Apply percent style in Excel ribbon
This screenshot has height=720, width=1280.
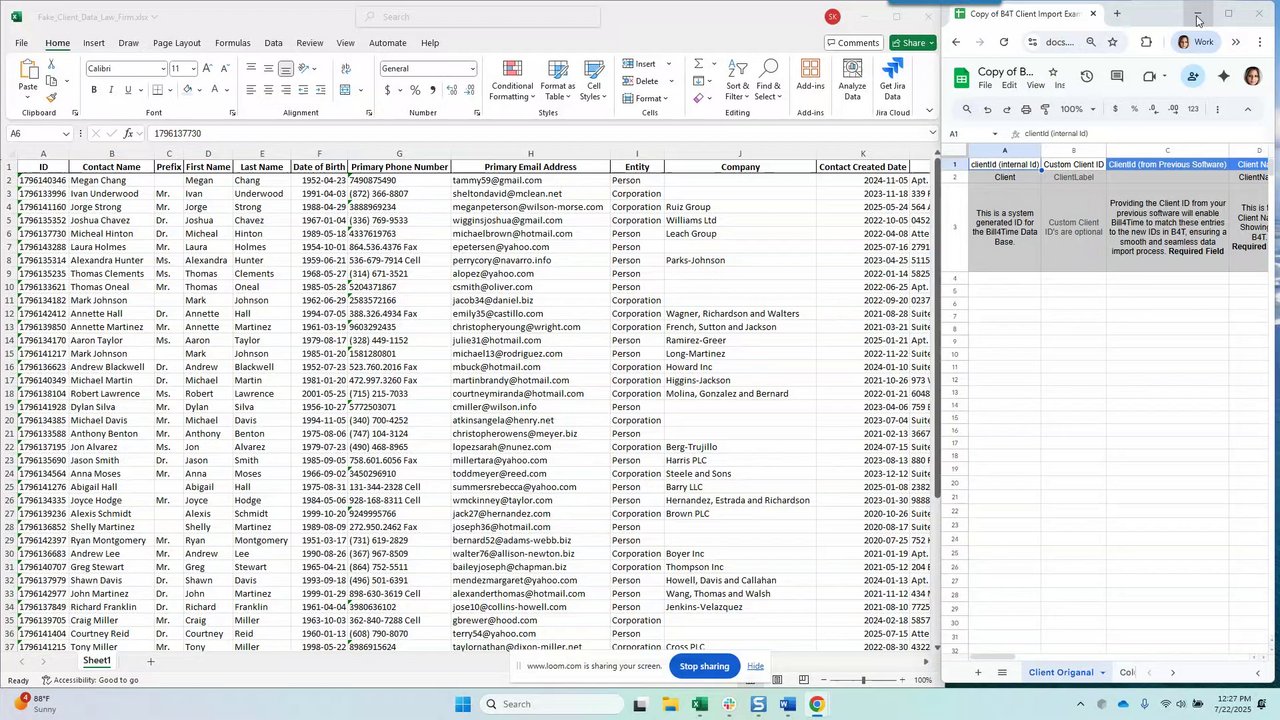[x=415, y=90]
